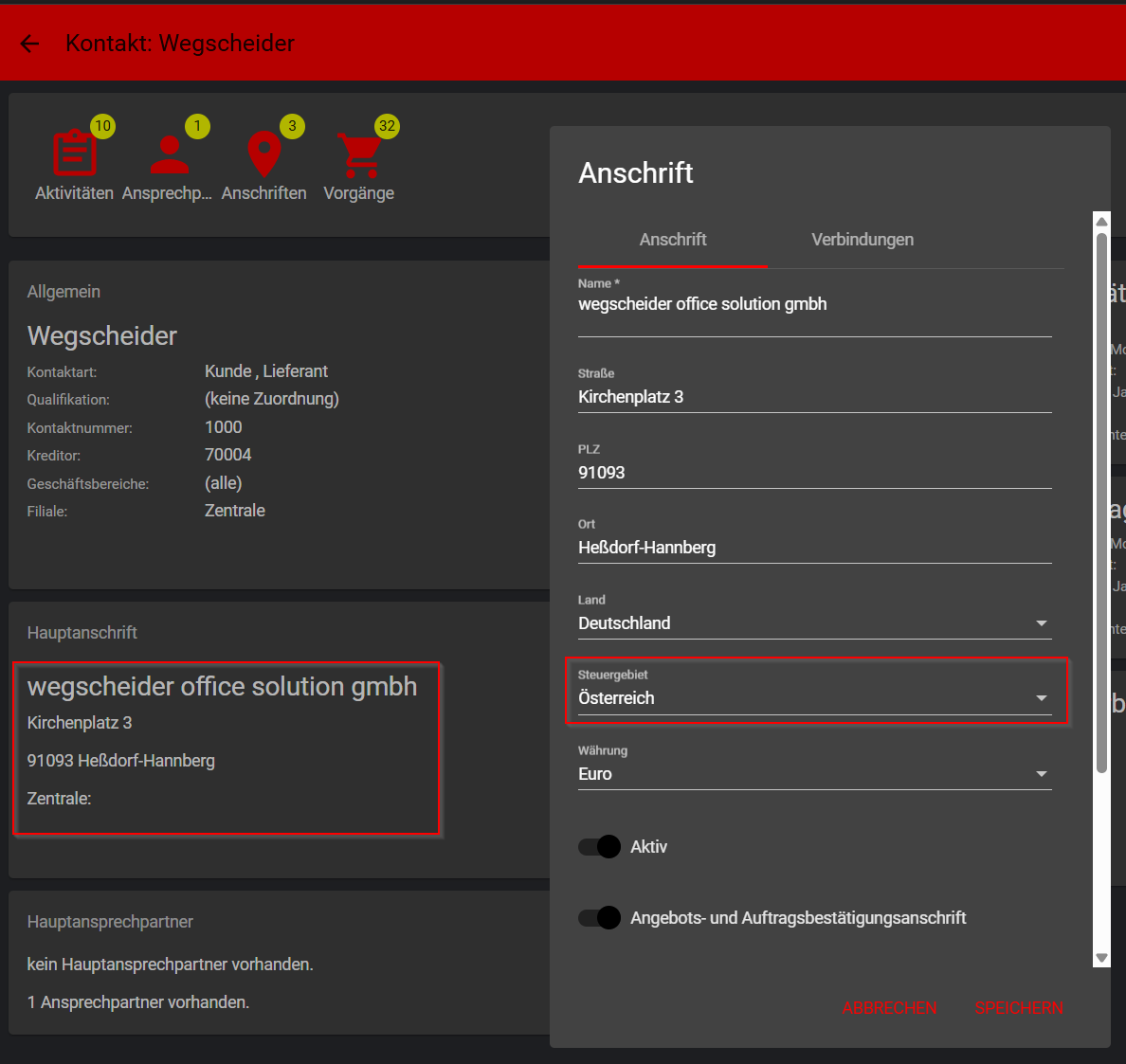Click the SPEICHERN button

pyautogui.click(x=1019, y=1008)
